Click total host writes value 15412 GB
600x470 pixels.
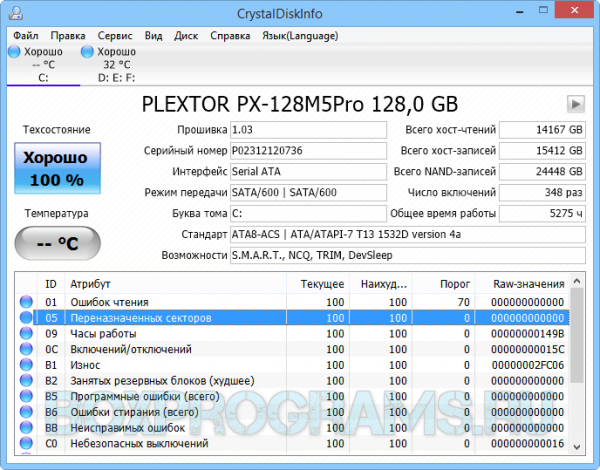coord(542,151)
